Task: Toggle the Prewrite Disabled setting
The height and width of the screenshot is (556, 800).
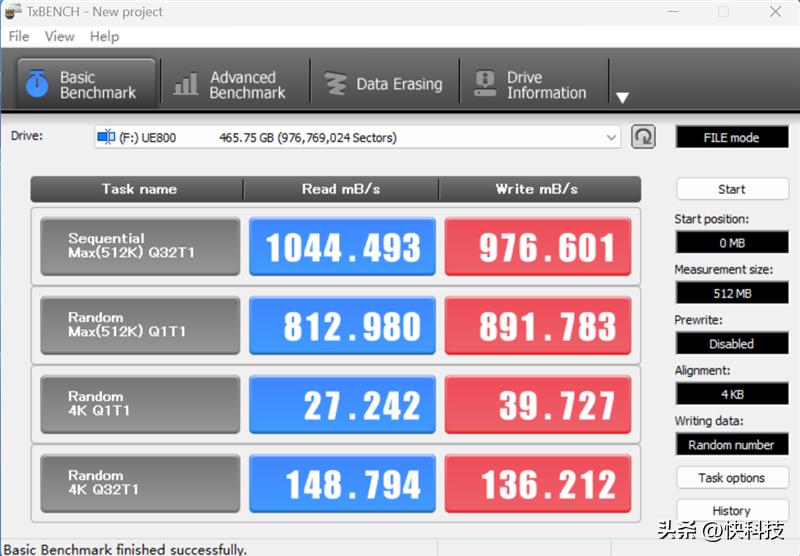Action: 732,344
